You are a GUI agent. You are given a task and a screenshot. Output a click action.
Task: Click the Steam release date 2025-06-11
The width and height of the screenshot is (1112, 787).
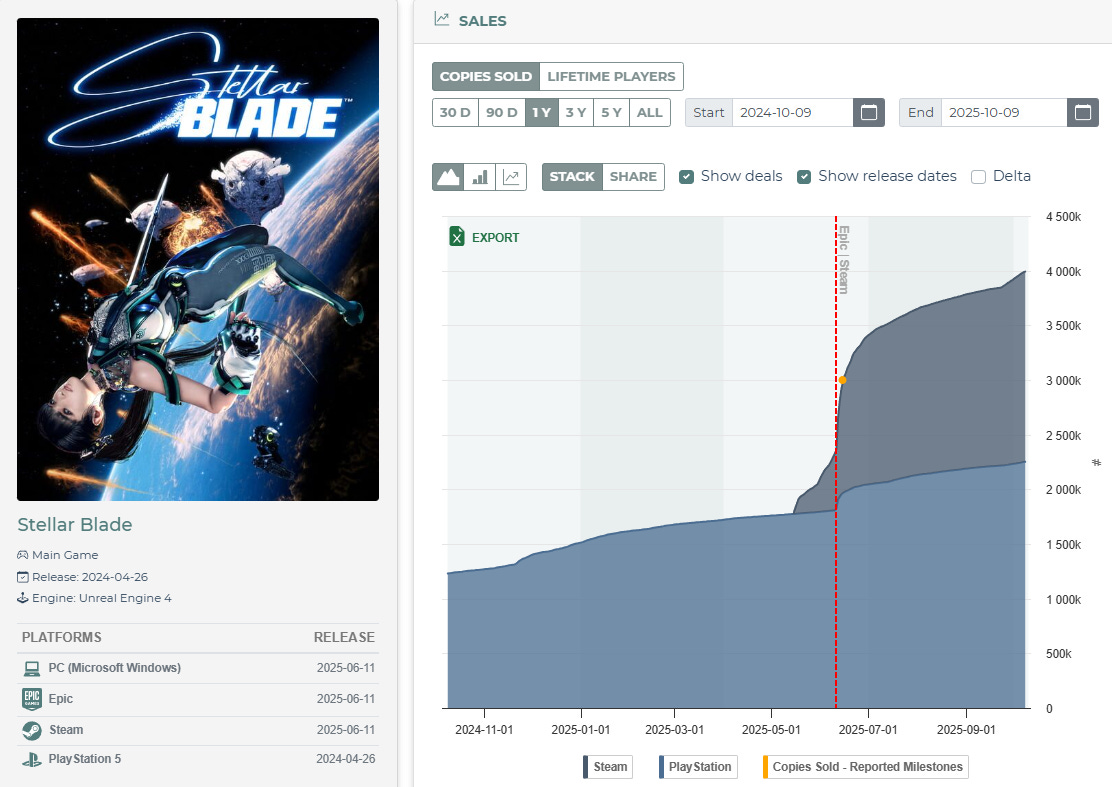(x=346, y=730)
